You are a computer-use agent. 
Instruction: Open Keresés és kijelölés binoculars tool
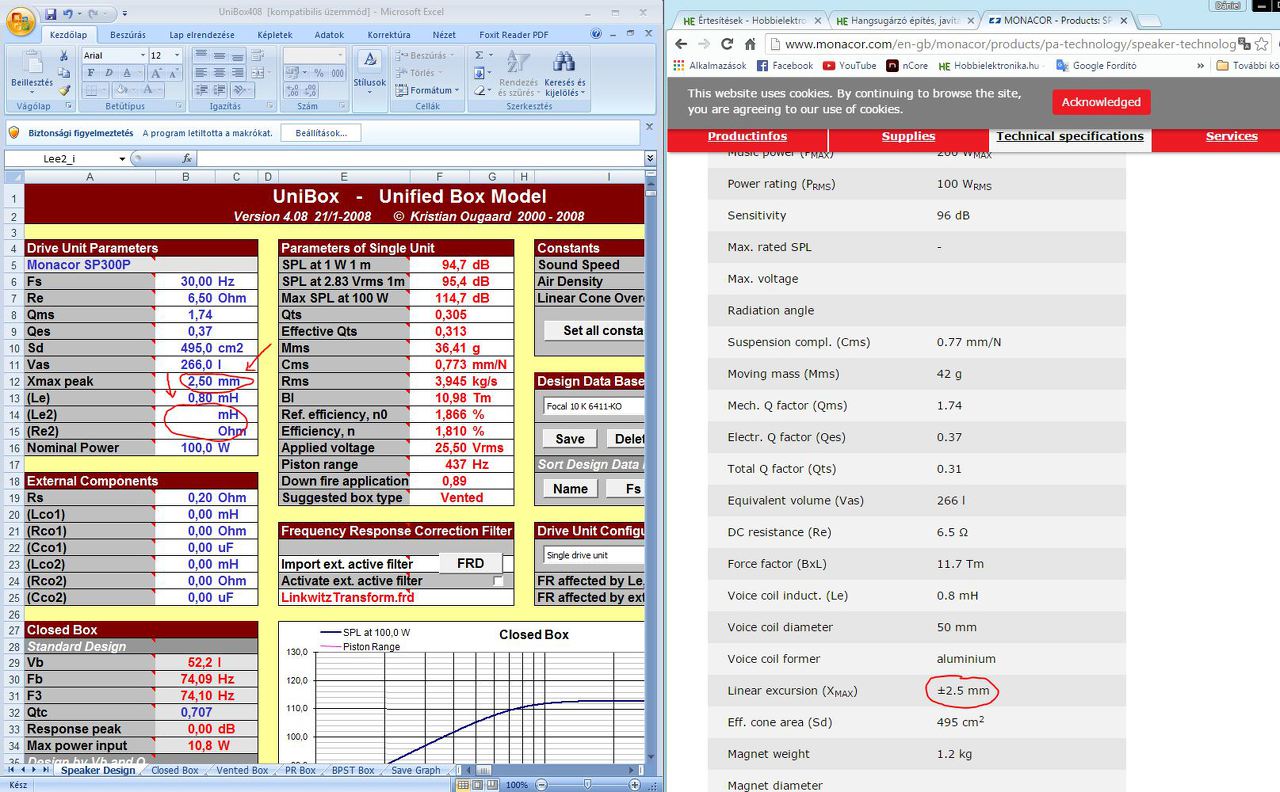(565, 72)
